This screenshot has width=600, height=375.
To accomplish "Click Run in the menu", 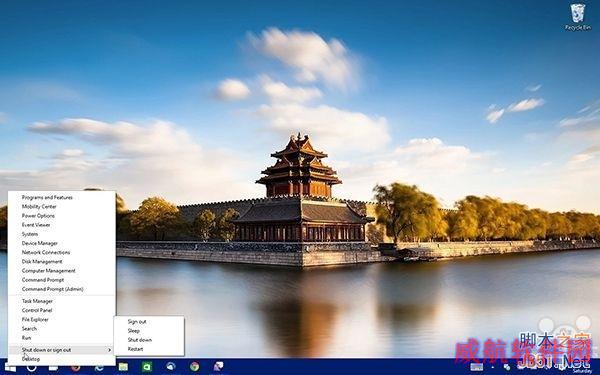I will tap(26, 338).
